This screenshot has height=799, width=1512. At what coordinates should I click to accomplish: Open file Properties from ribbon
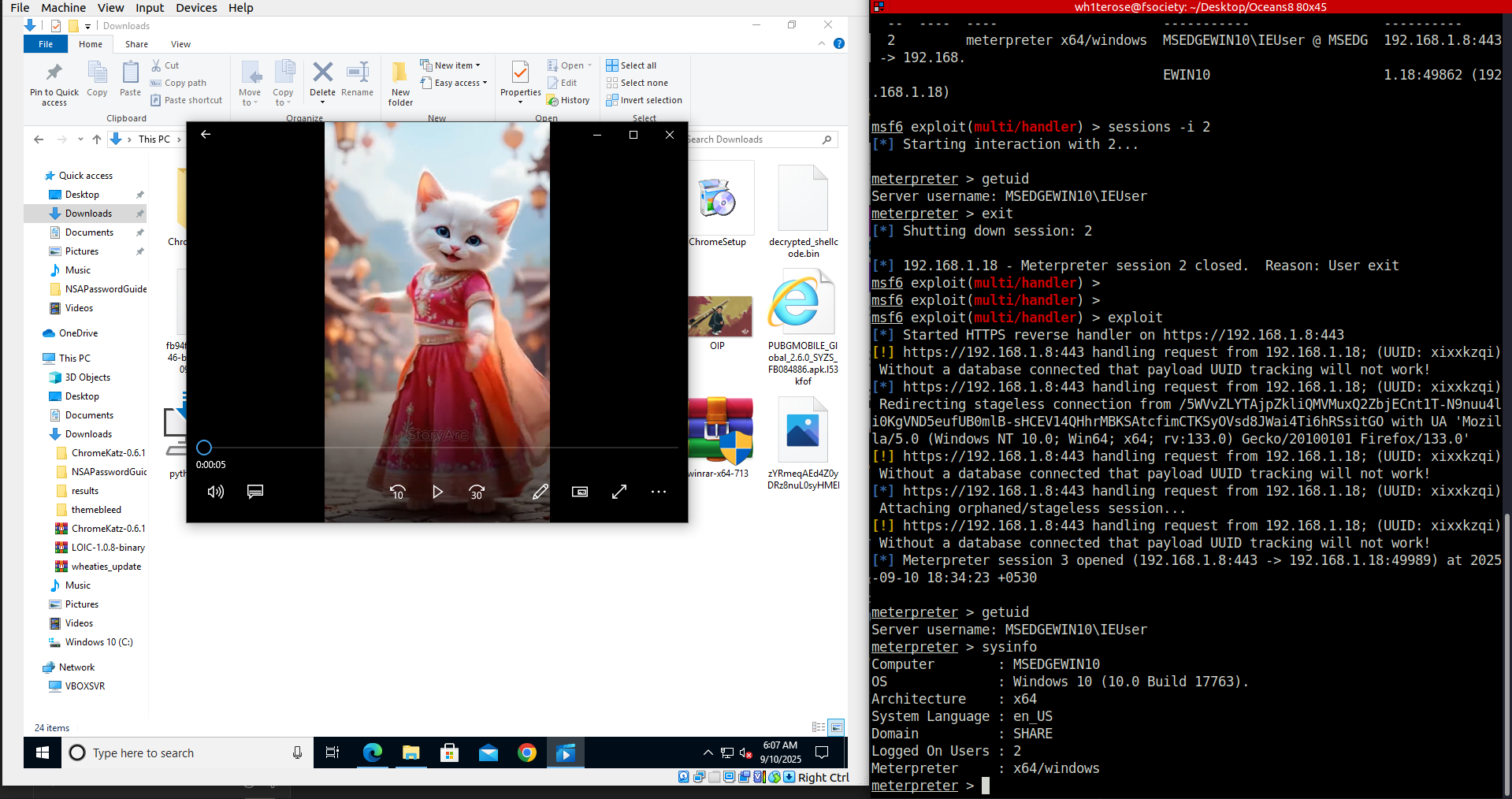[x=521, y=83]
